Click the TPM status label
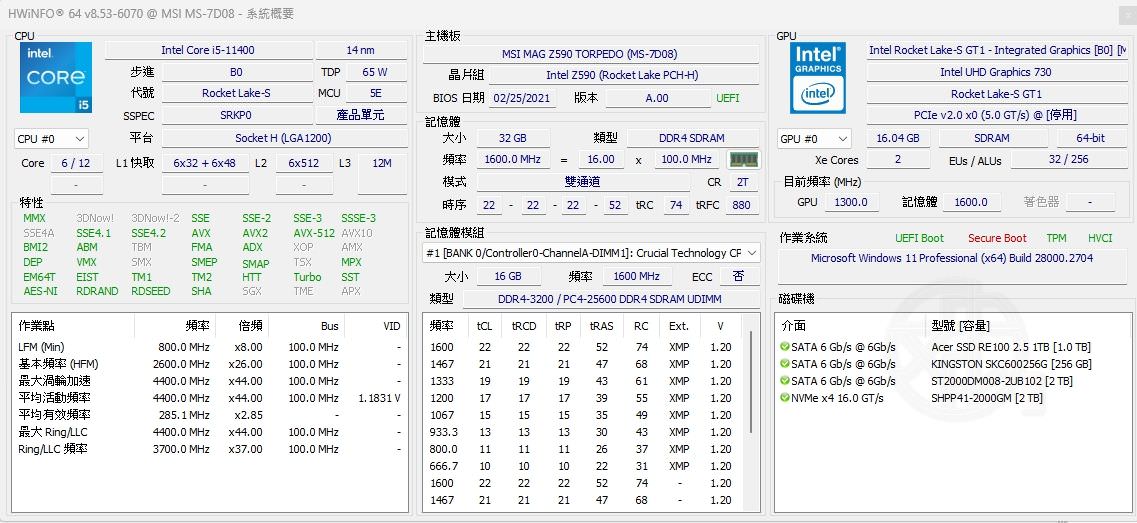This screenshot has width=1137, height=523. point(1056,238)
